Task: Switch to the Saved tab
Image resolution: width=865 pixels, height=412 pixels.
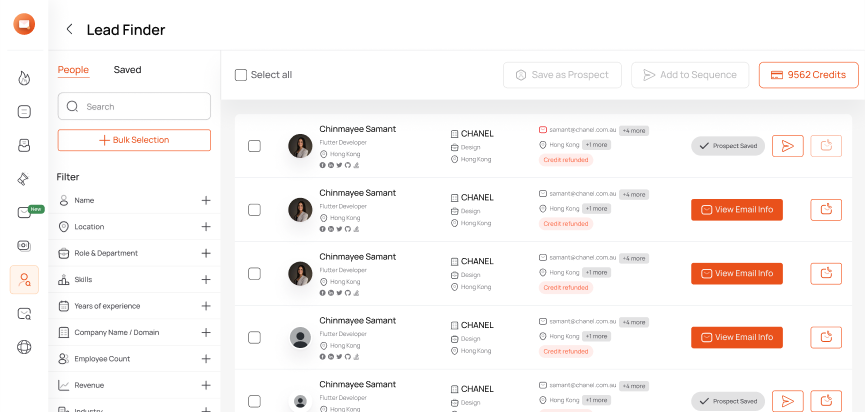Action: coord(127,70)
